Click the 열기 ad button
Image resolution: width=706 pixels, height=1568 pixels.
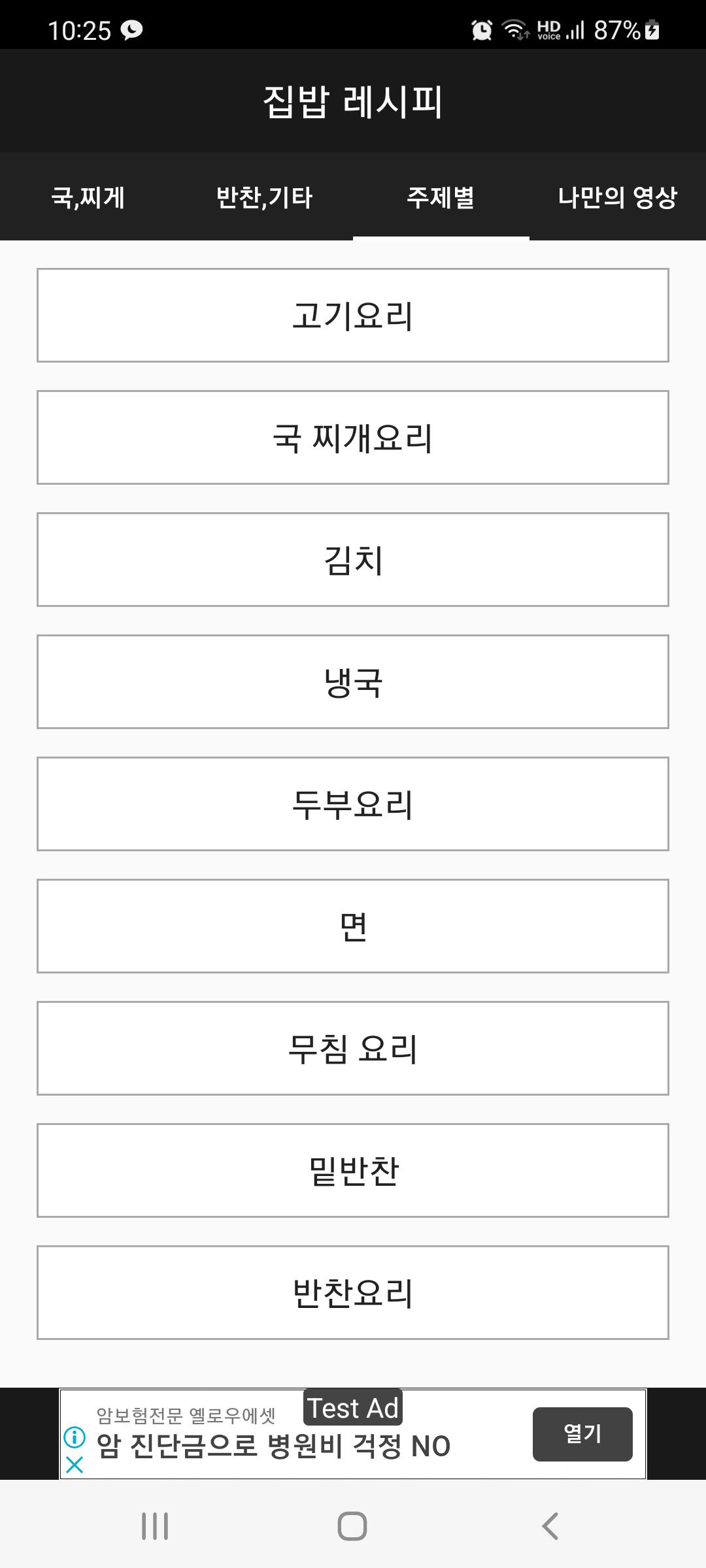582,1434
